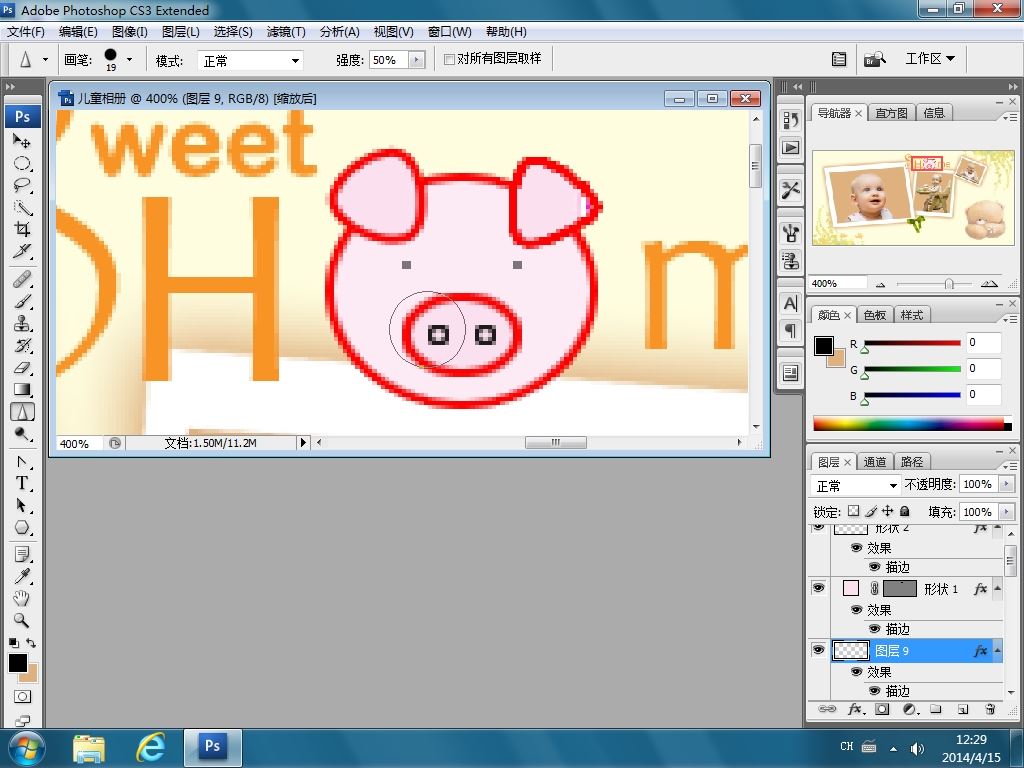
Task: Select the Clone Stamp tool
Action: (x=22, y=324)
